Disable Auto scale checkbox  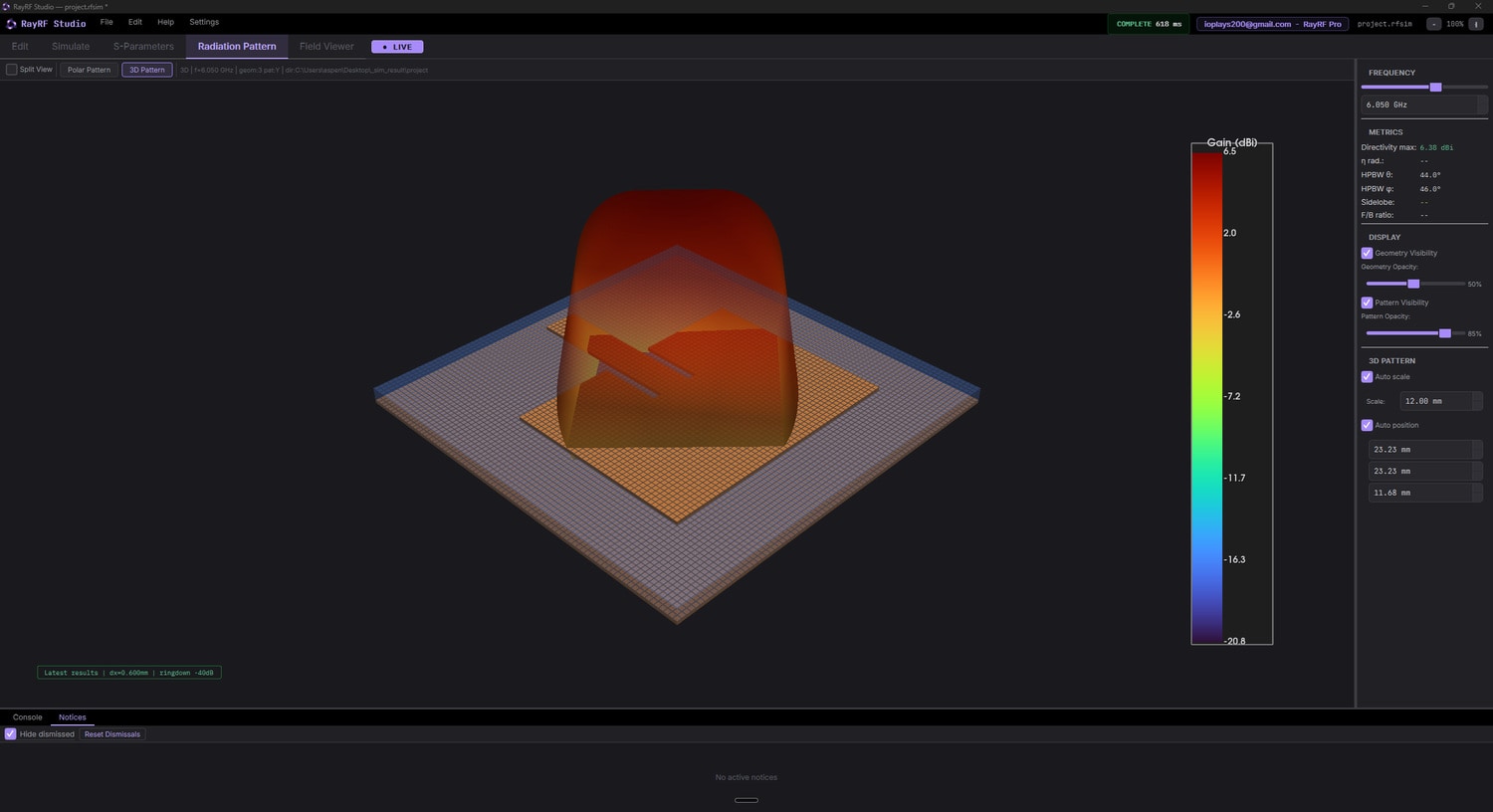tap(1367, 377)
